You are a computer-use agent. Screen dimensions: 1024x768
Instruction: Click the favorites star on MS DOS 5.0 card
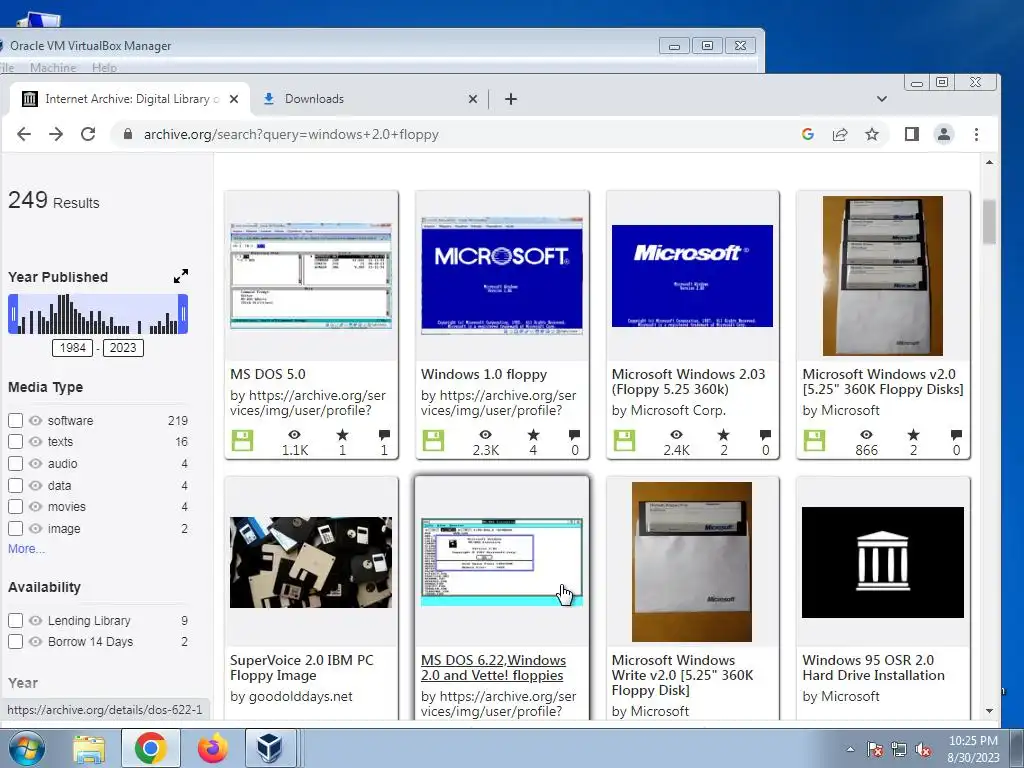pyautogui.click(x=342, y=435)
